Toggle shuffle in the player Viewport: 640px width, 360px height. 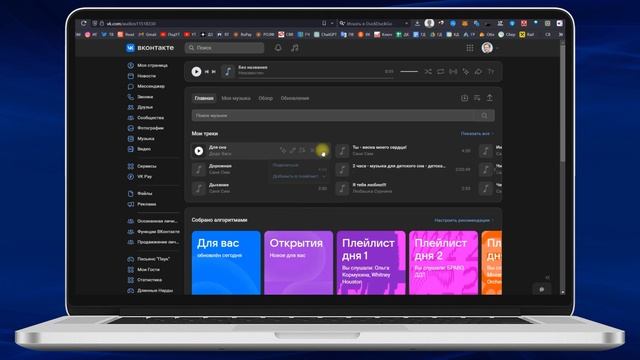coord(428,72)
